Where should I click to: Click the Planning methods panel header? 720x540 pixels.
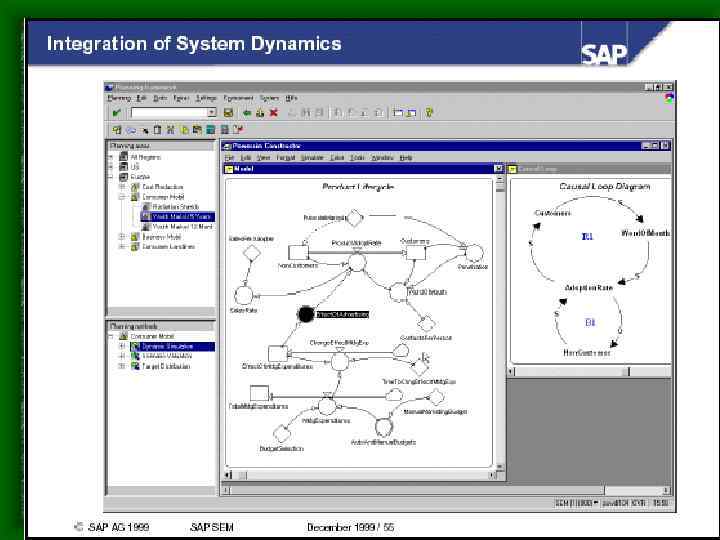click(161, 326)
